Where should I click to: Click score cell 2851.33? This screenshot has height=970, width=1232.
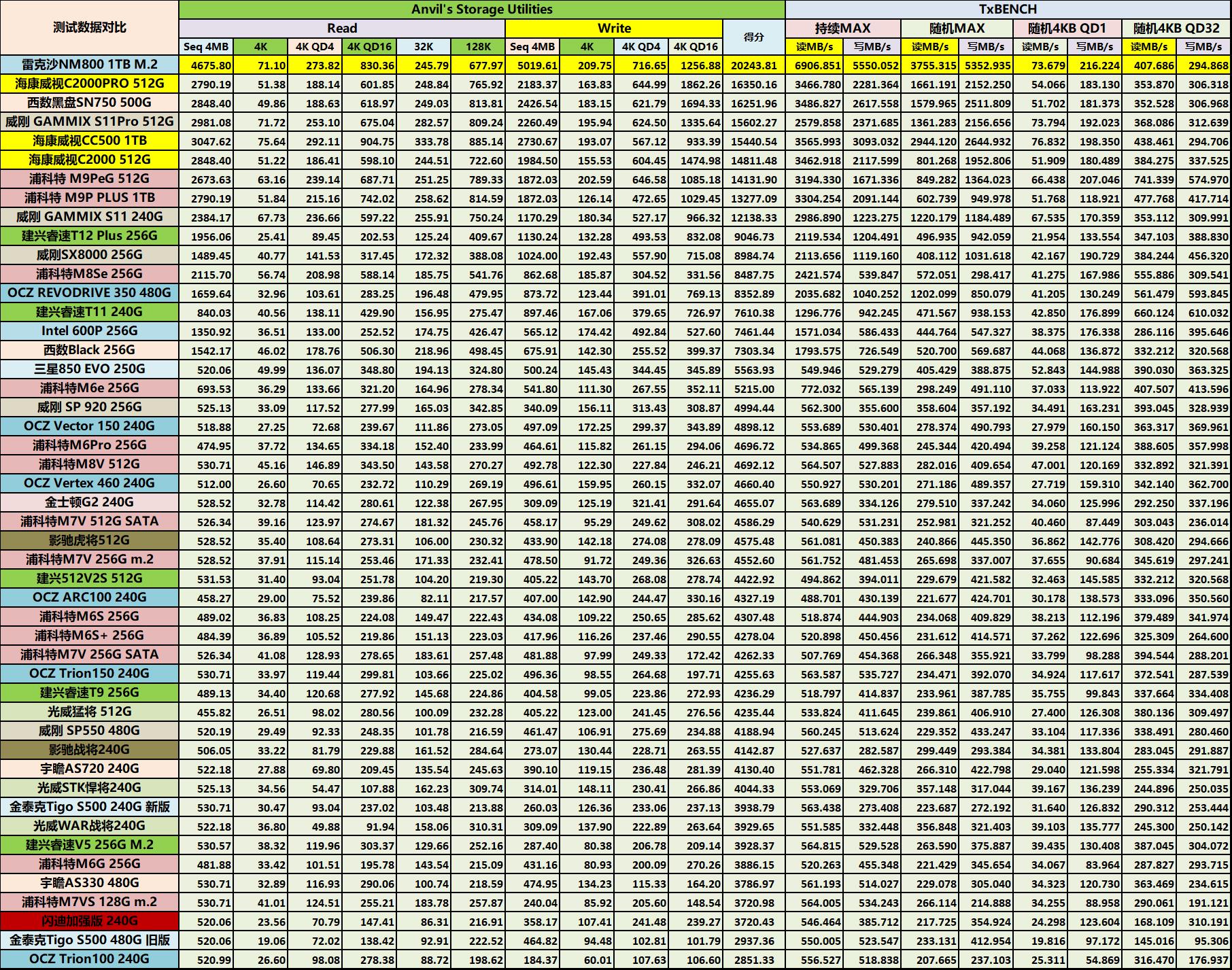point(754,960)
